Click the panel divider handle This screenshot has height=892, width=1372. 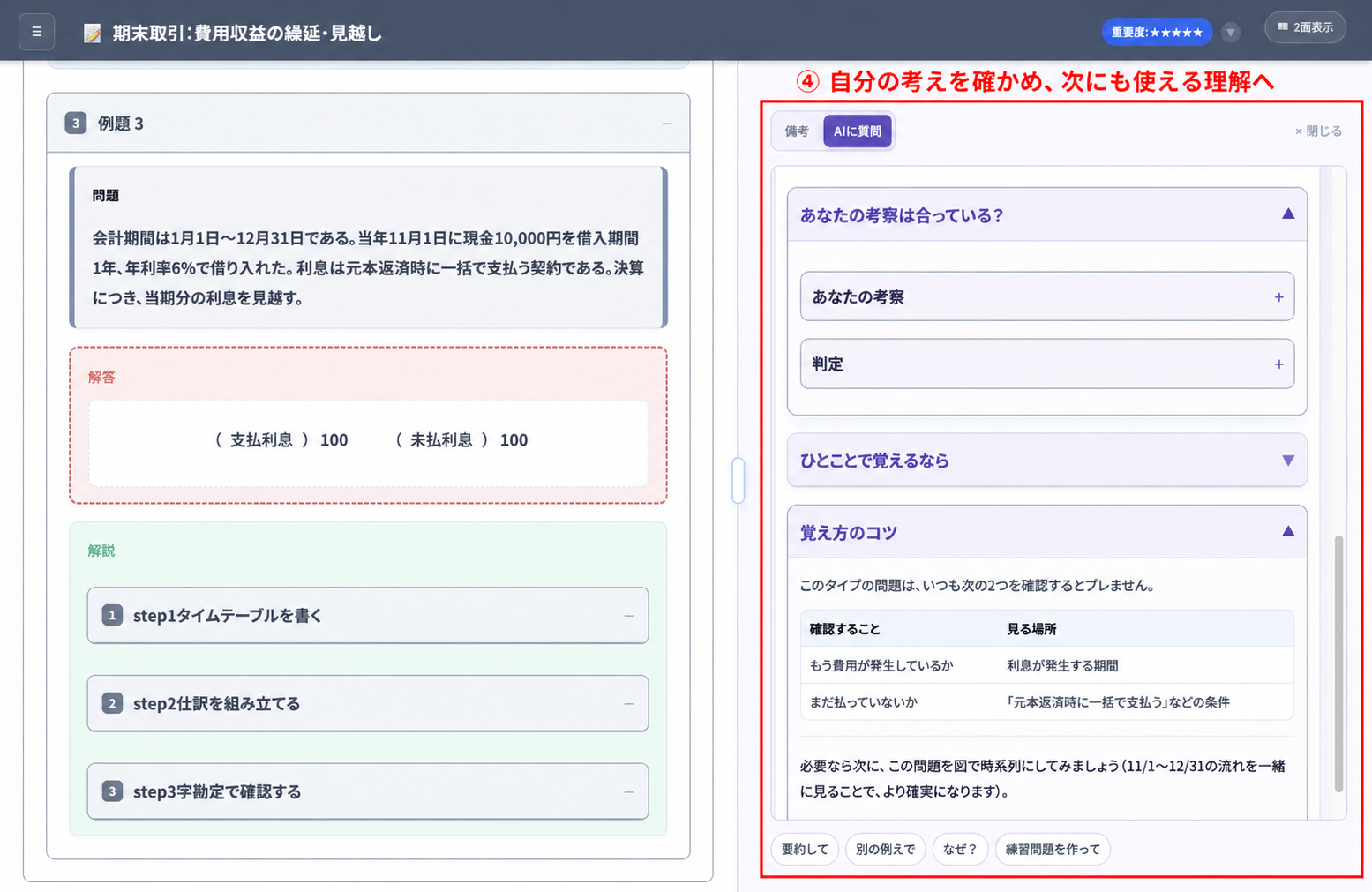(x=738, y=481)
